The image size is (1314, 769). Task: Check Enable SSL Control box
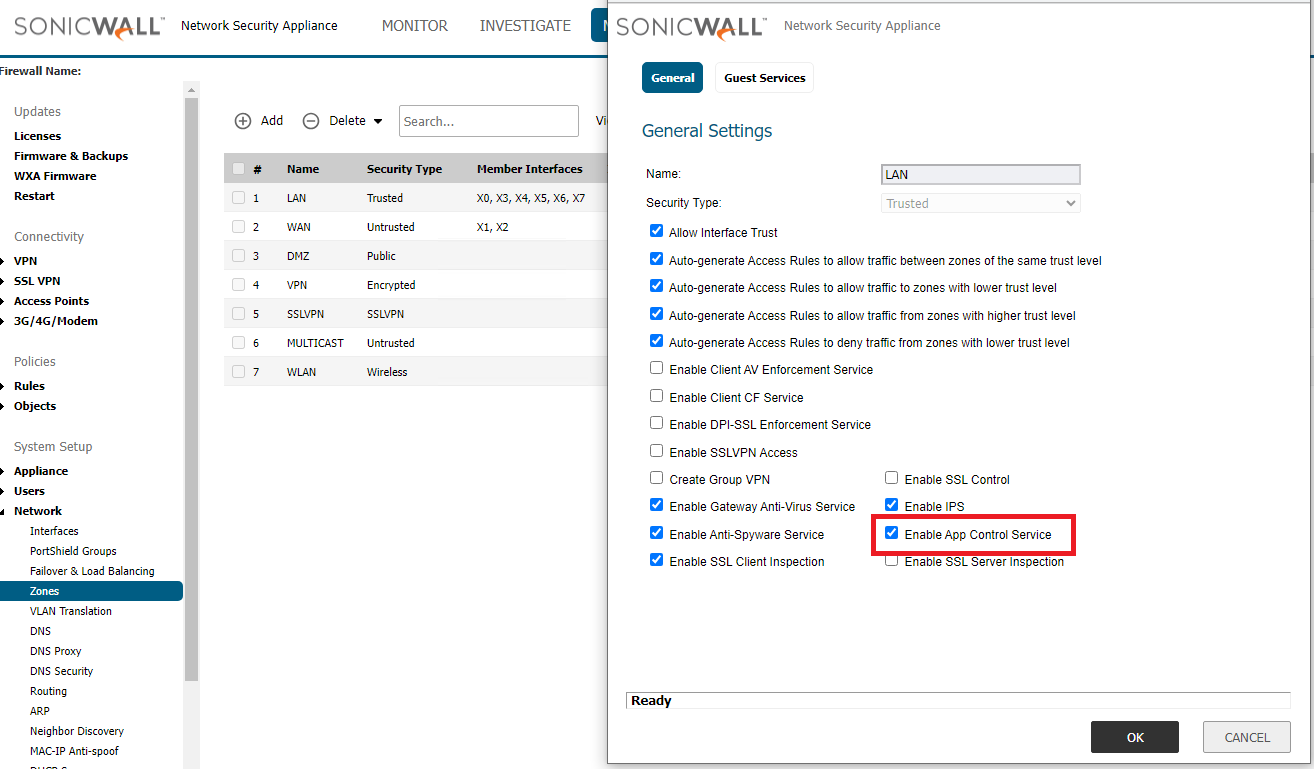(891, 478)
